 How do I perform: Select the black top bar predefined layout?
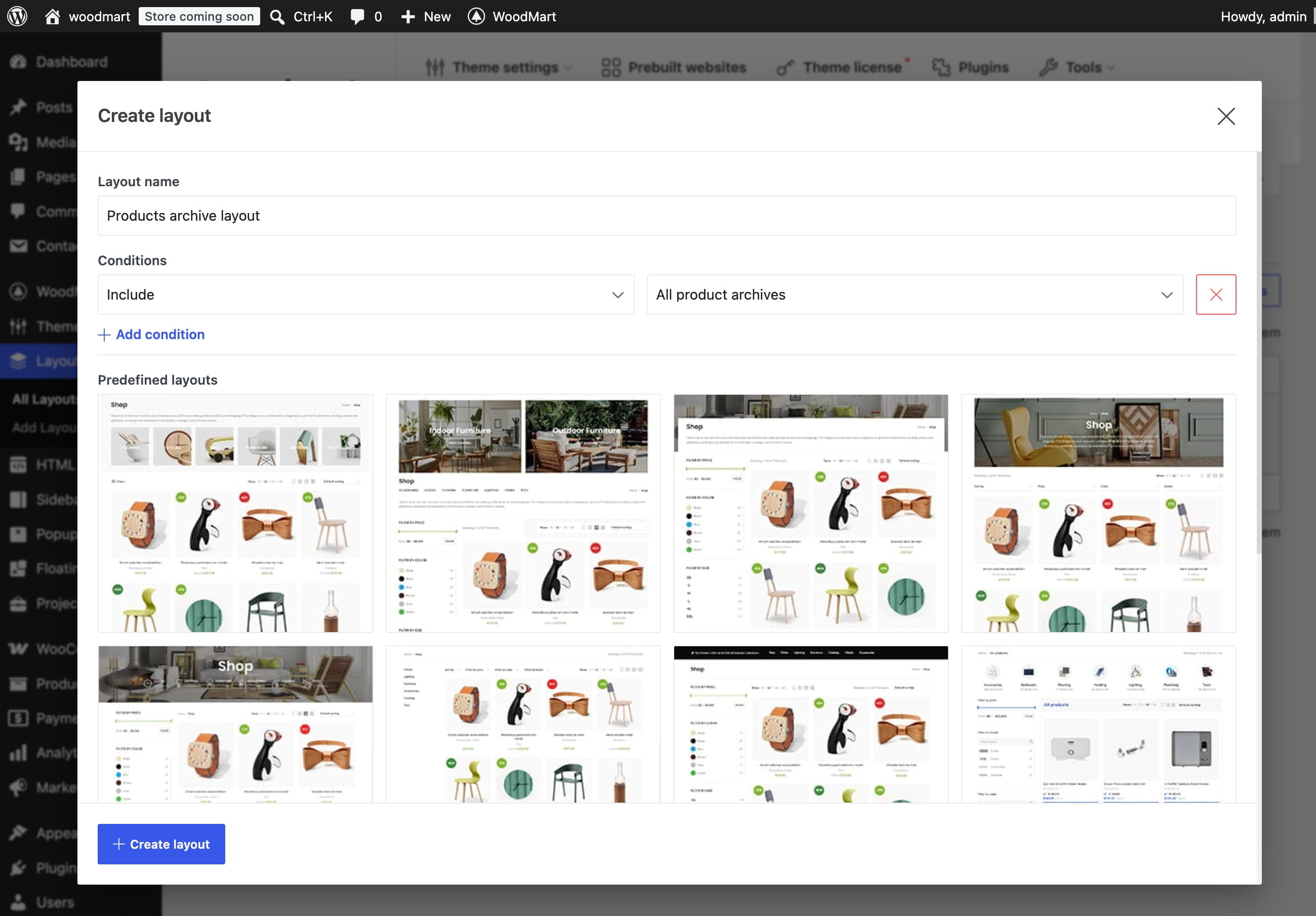(x=810, y=724)
